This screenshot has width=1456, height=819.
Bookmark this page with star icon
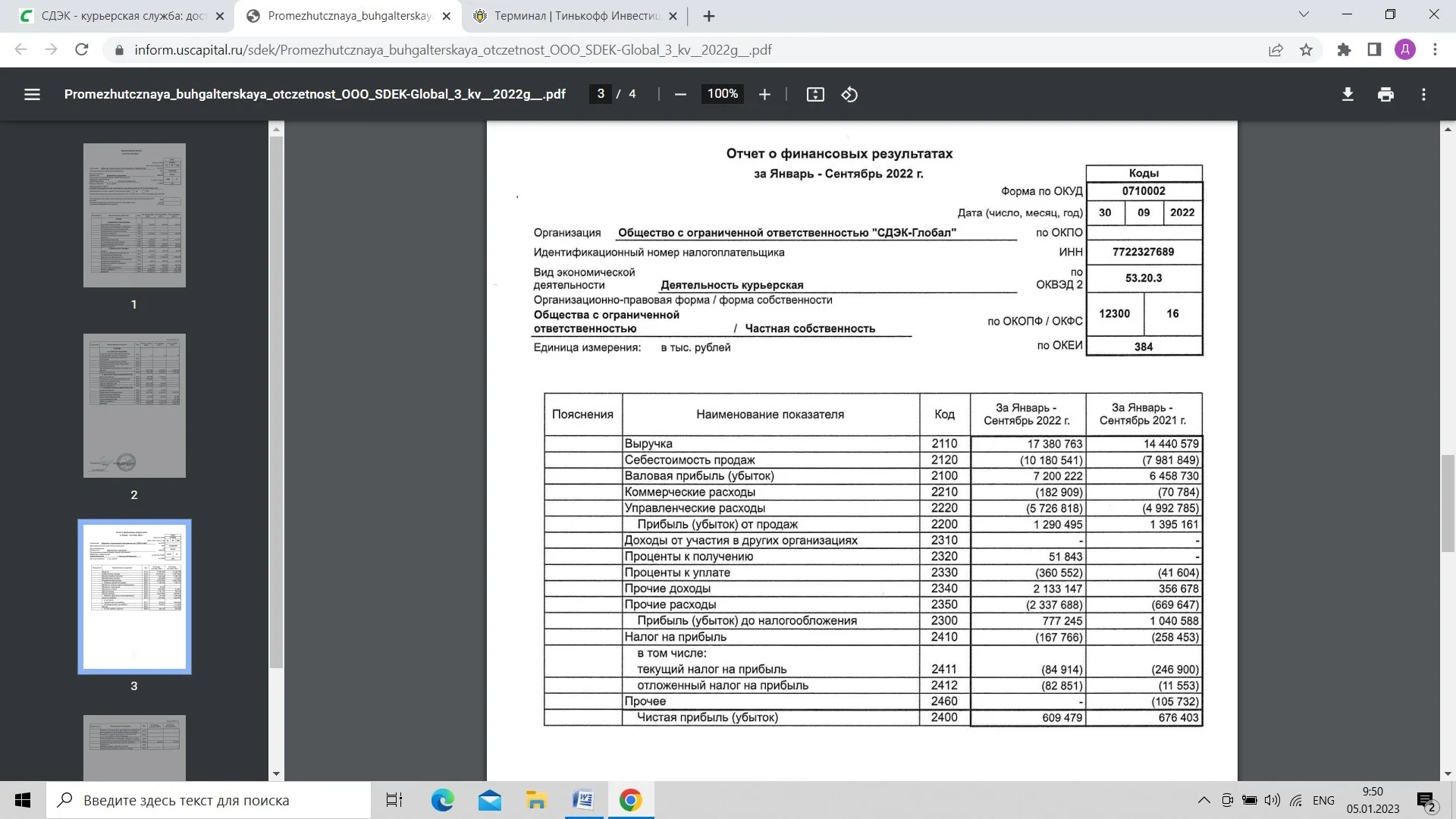coord(1306,49)
